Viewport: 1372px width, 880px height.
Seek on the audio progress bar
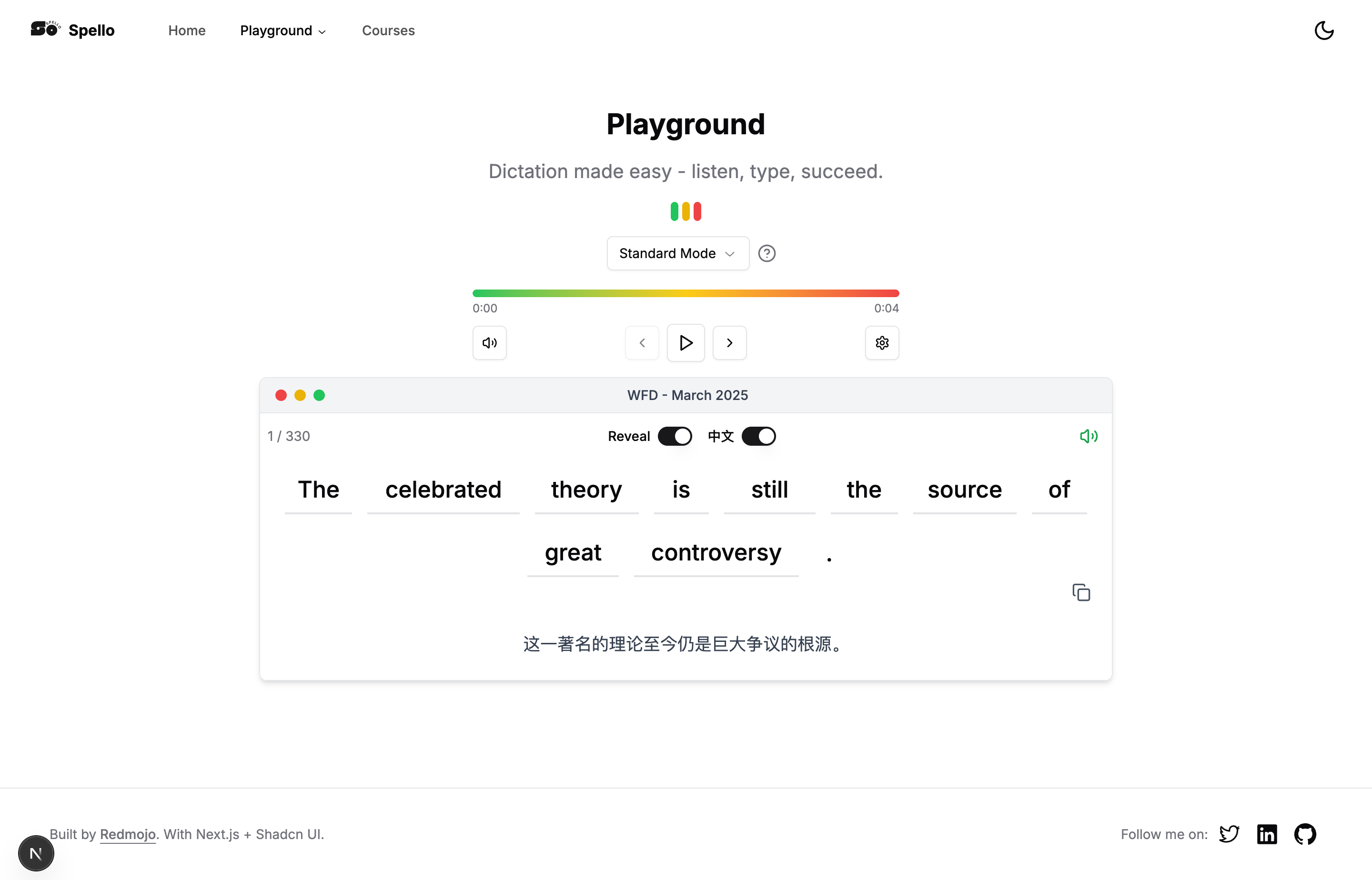point(686,293)
